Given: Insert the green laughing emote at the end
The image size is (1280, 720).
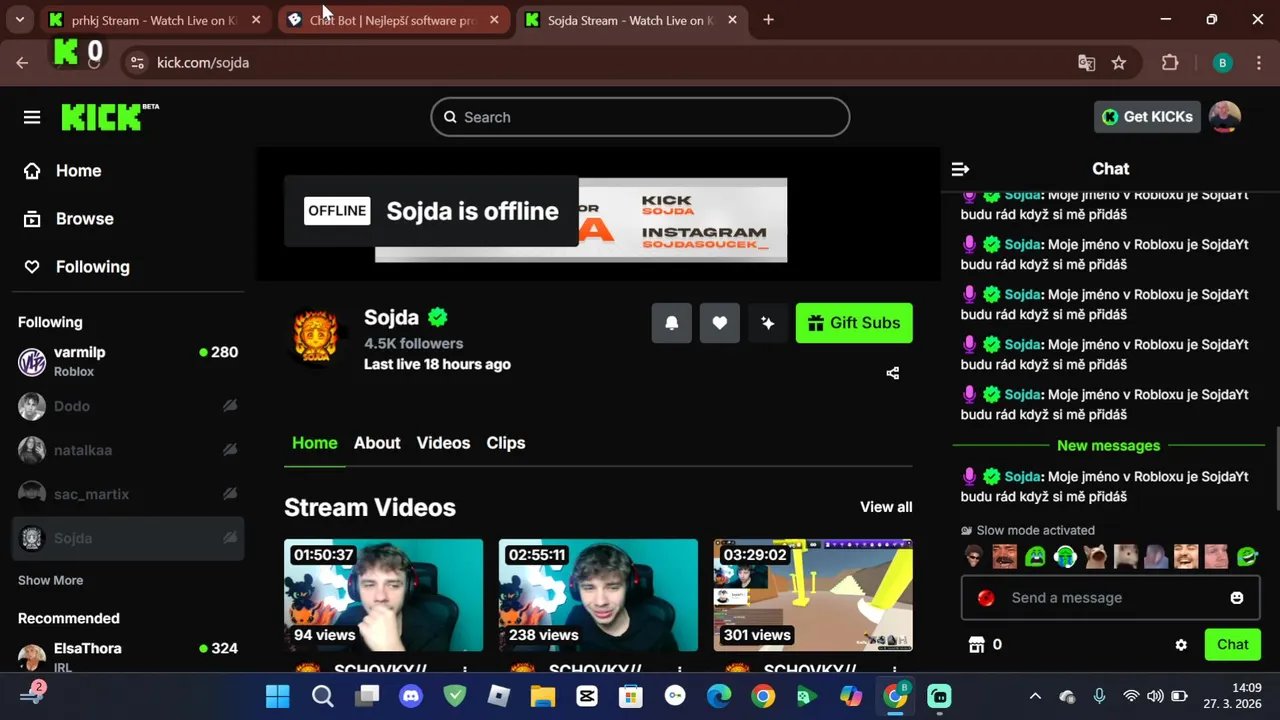Looking at the screenshot, I should [1247, 557].
